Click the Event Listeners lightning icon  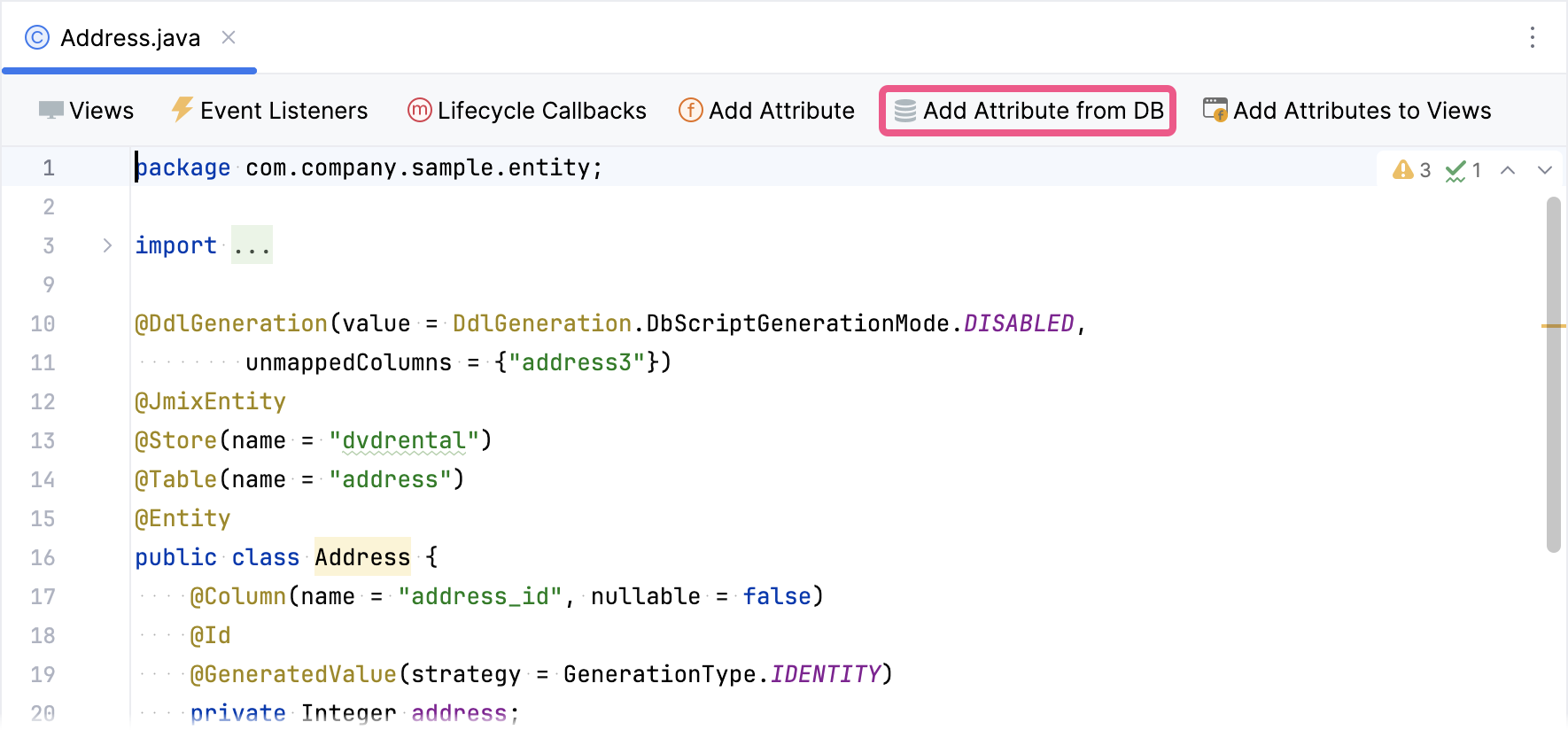pos(182,110)
